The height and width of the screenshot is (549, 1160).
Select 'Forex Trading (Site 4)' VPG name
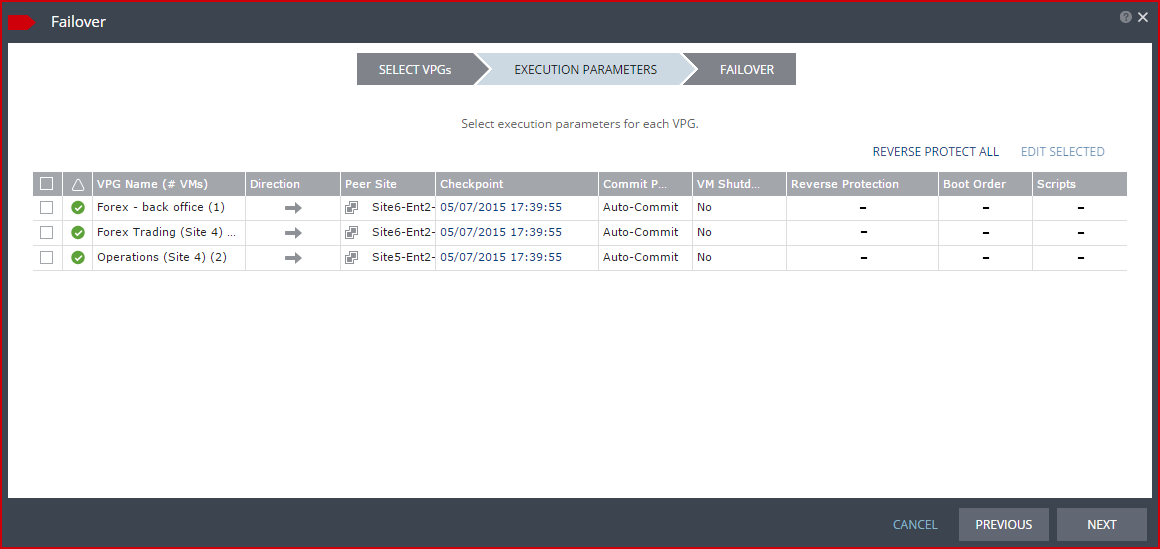click(166, 232)
